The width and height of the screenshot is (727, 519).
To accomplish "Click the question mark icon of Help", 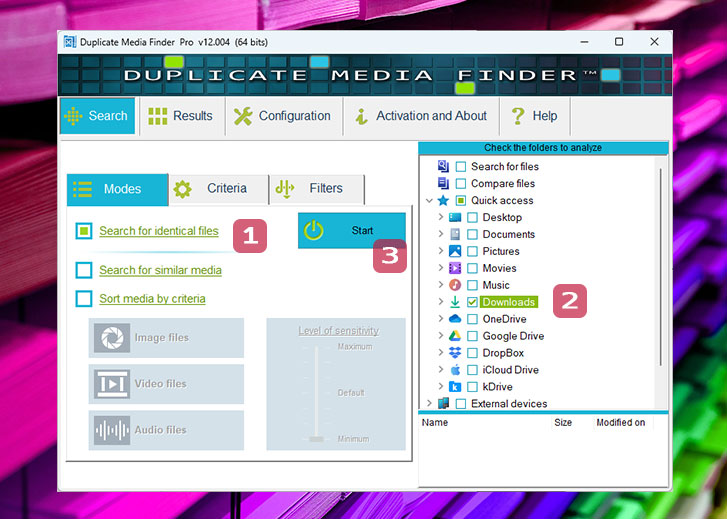I will (517, 116).
